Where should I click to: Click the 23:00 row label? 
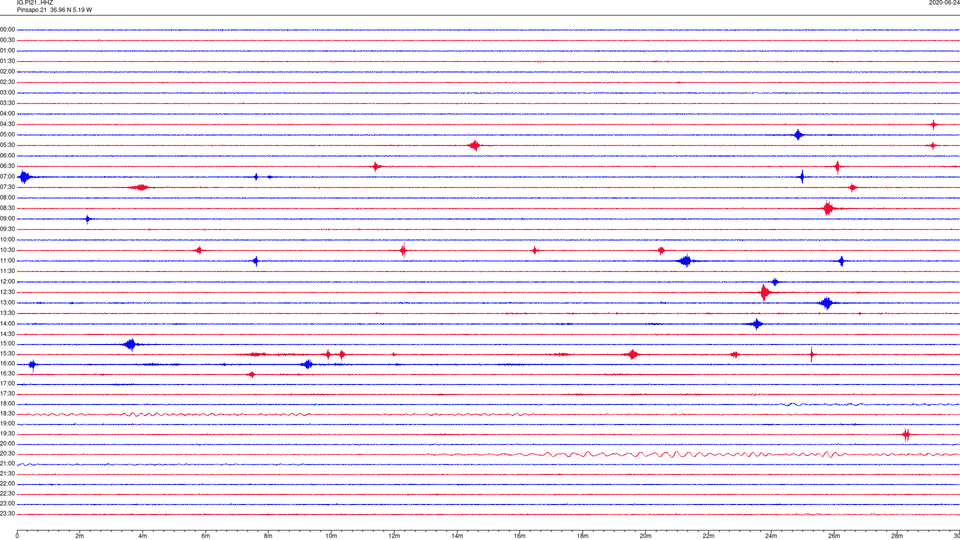(x=7, y=504)
